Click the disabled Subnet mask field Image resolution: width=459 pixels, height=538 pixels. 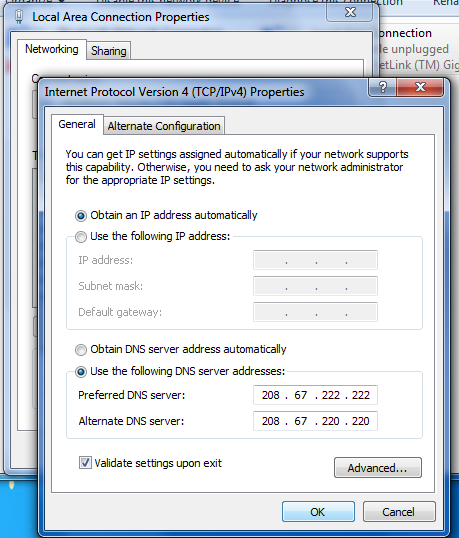[315, 286]
